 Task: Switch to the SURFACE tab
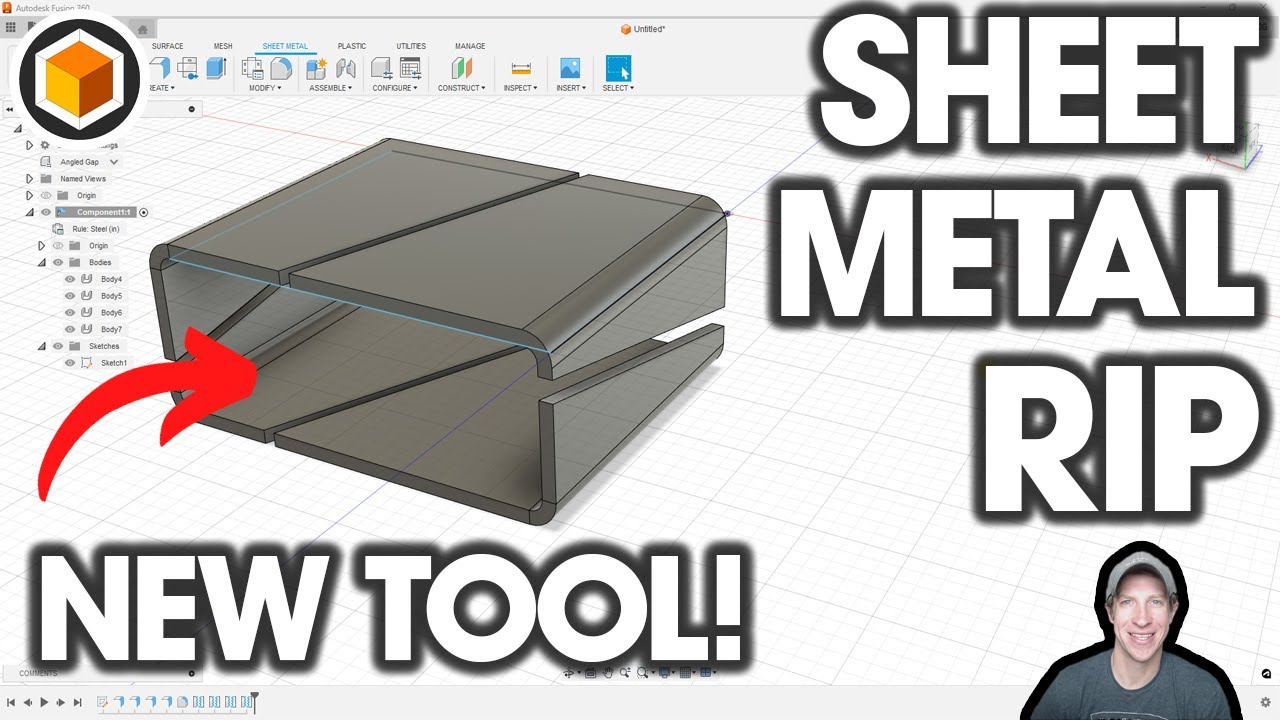168,46
